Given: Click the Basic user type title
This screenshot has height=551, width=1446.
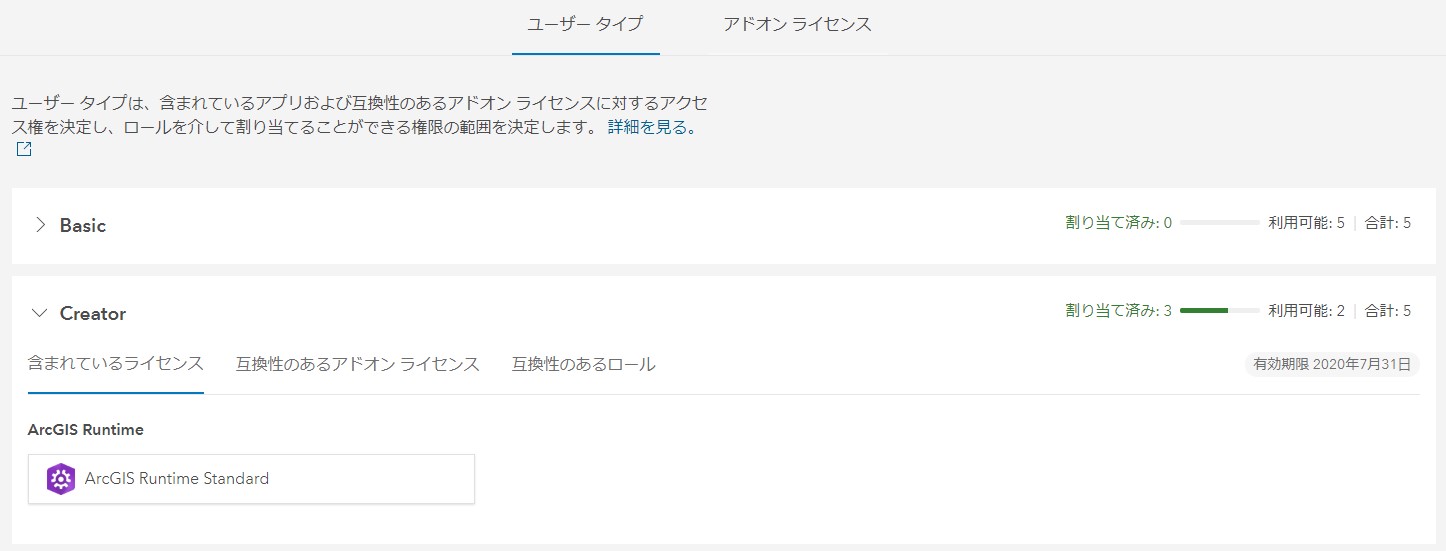Looking at the screenshot, I should tap(83, 225).
